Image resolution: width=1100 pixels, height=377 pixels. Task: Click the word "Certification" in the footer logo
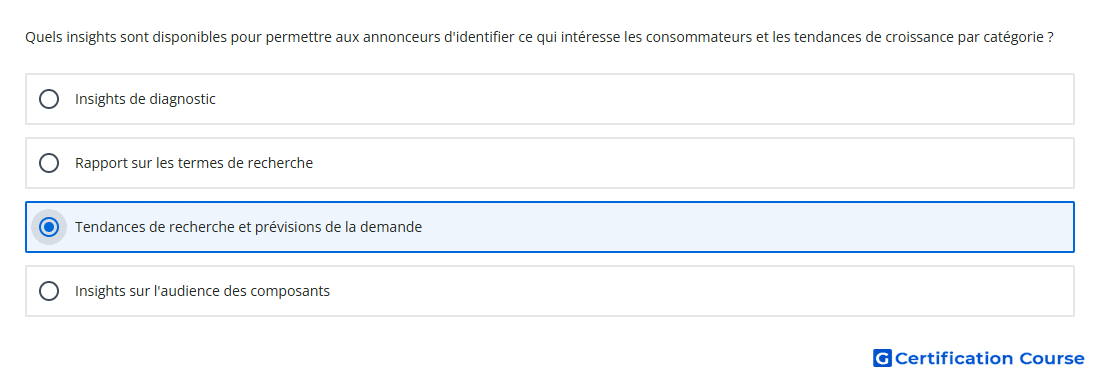[954, 358]
